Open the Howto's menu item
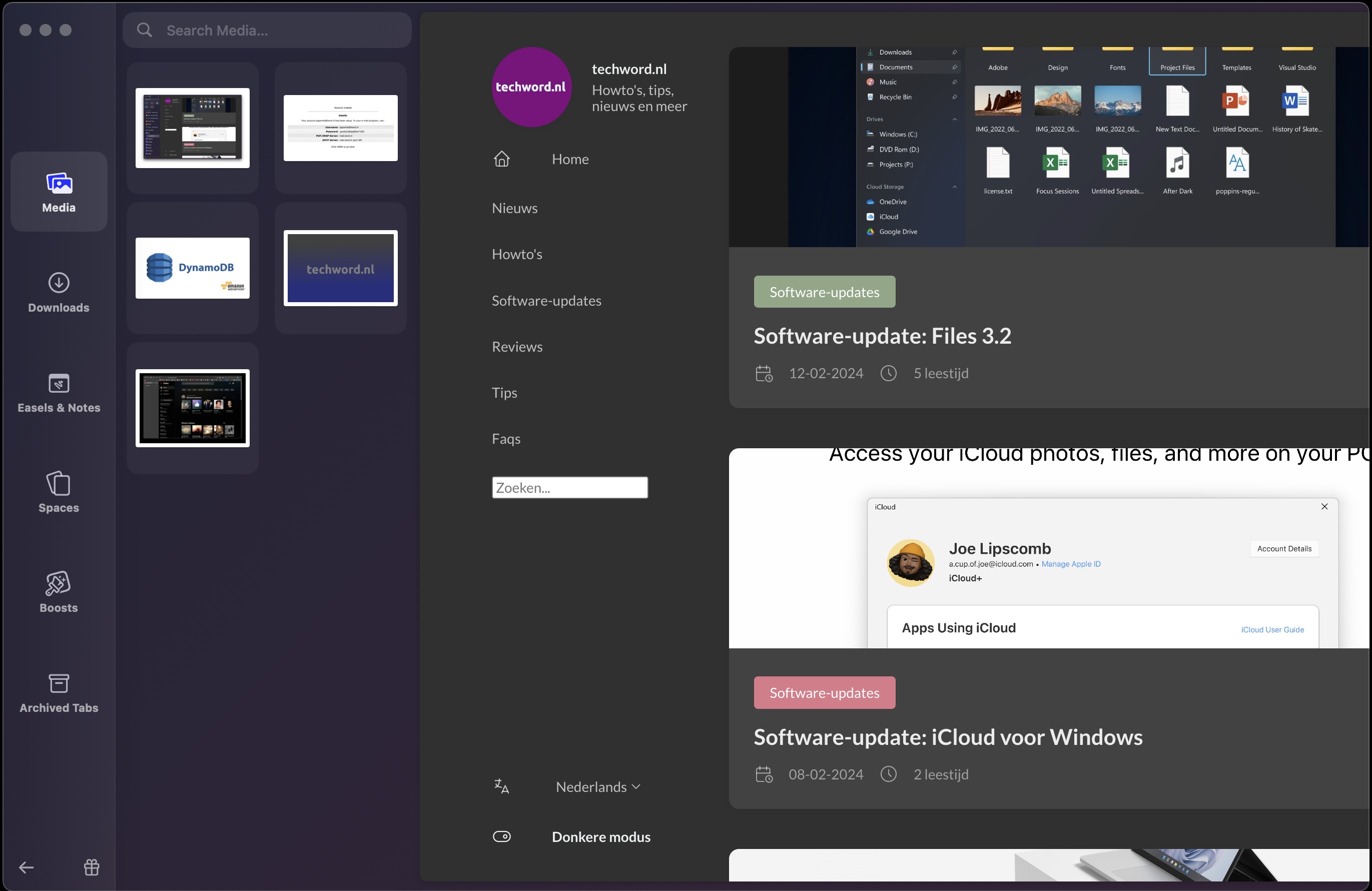Image resolution: width=1372 pixels, height=891 pixels. pyautogui.click(x=516, y=254)
